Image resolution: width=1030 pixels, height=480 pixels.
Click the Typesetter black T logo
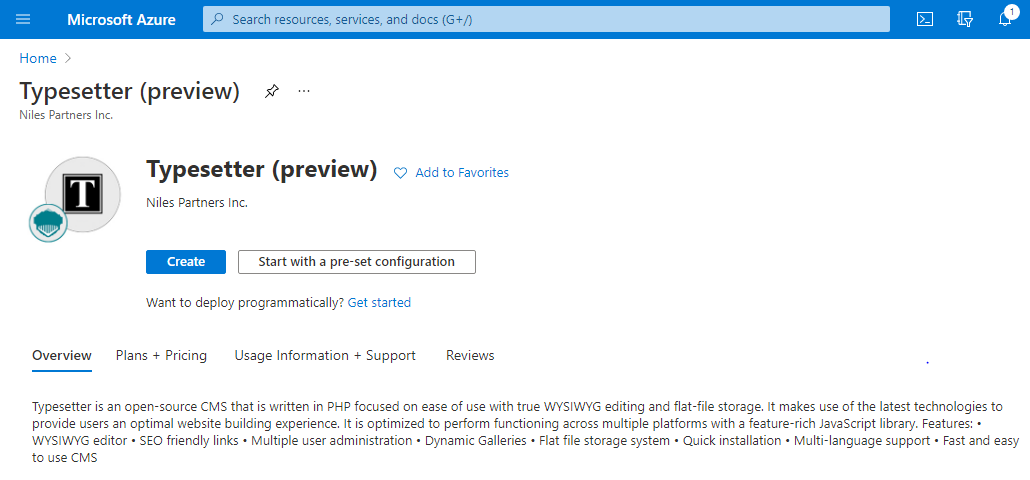(x=84, y=191)
